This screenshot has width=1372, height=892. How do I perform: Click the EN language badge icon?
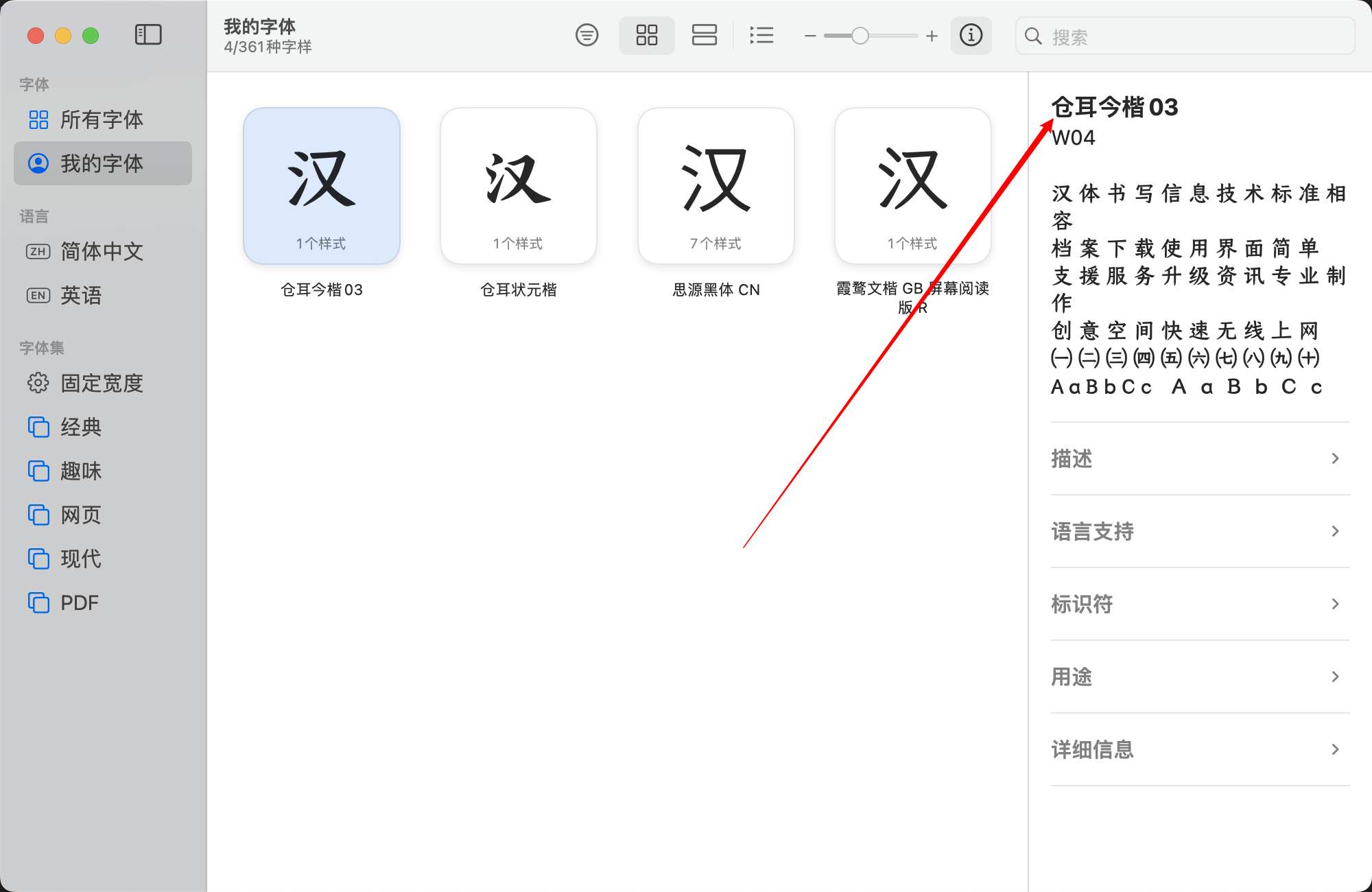[38, 295]
